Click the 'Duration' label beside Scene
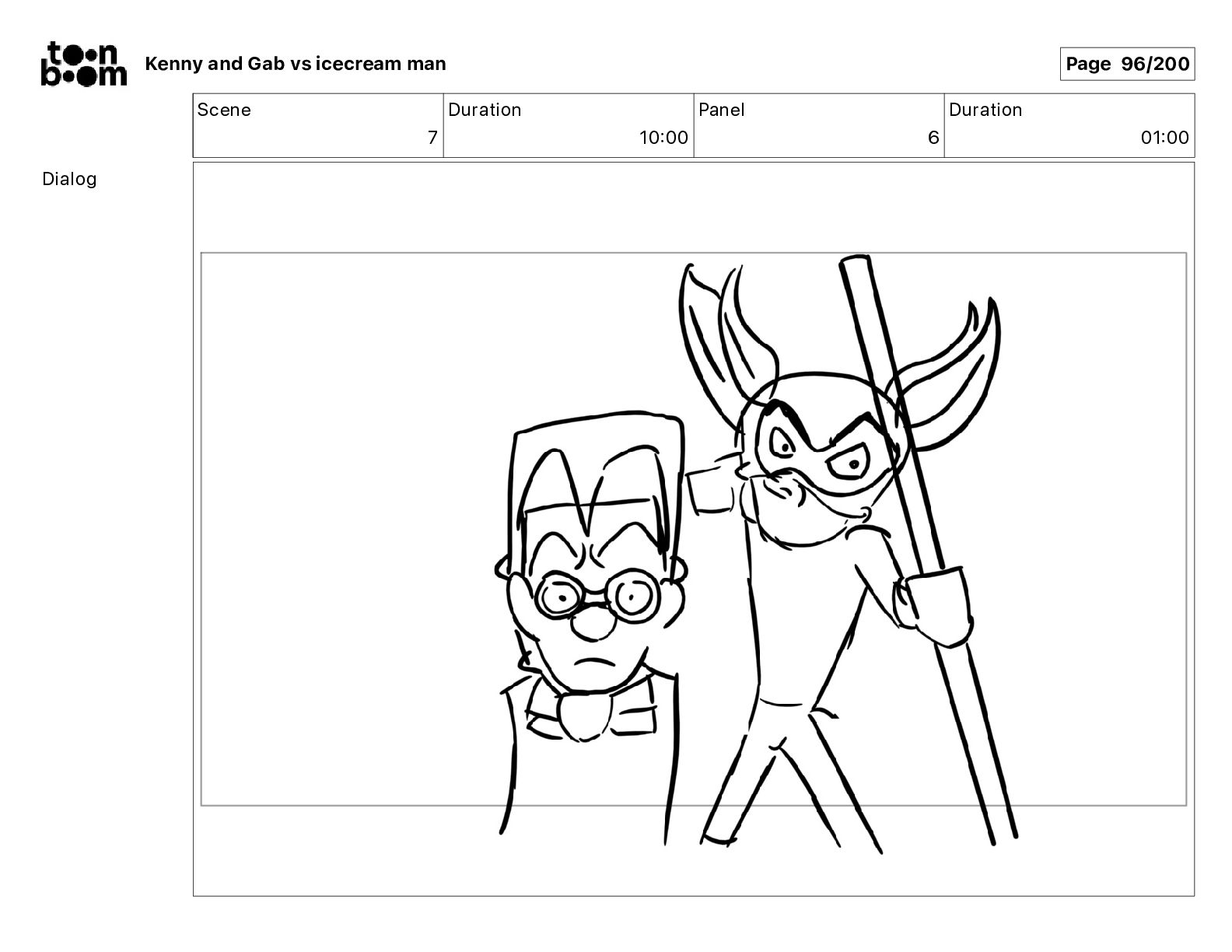 [x=485, y=110]
